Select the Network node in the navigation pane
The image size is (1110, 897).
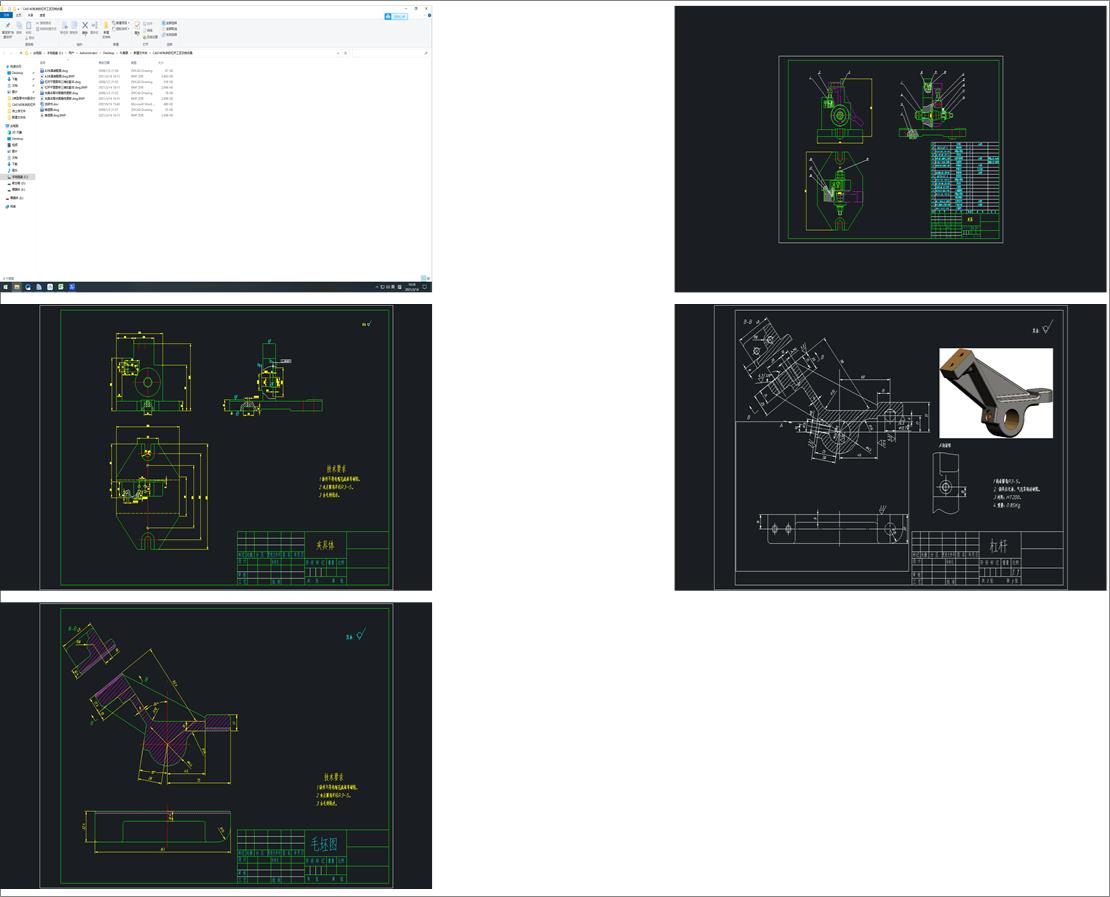coord(12,206)
